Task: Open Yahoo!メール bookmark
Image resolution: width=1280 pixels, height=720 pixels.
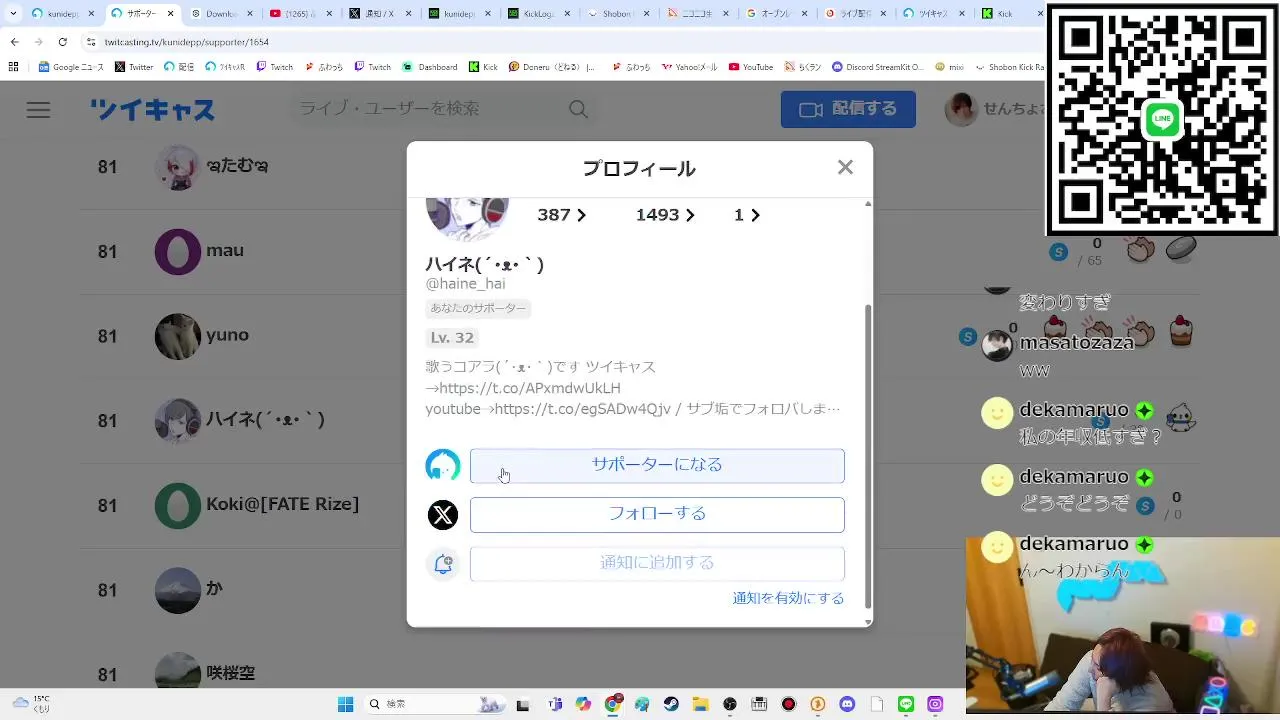Action: tap(689, 67)
